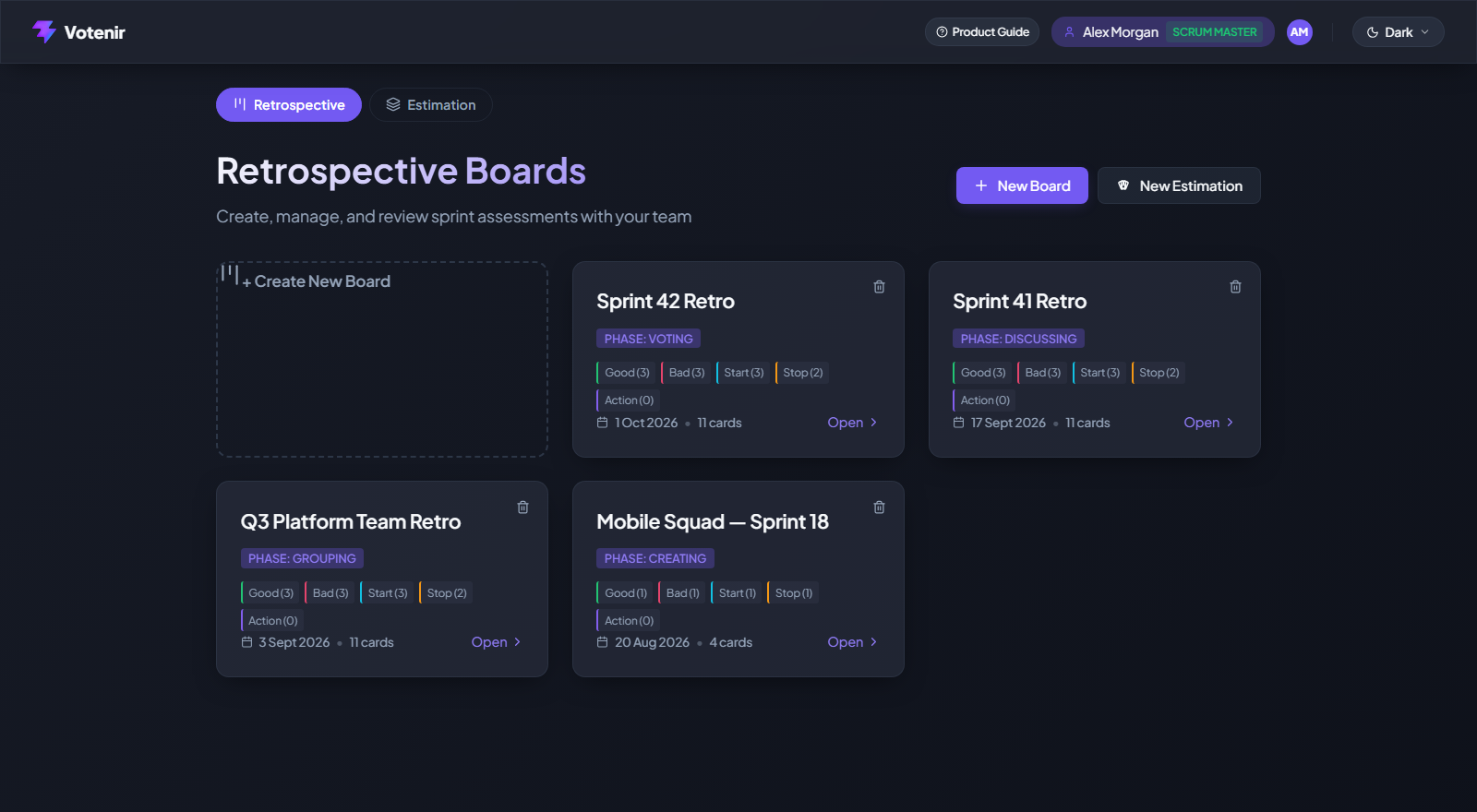This screenshot has width=1477, height=812.
Task: Click the 4 cards count on Mobile Squad card
Action: [x=730, y=642]
